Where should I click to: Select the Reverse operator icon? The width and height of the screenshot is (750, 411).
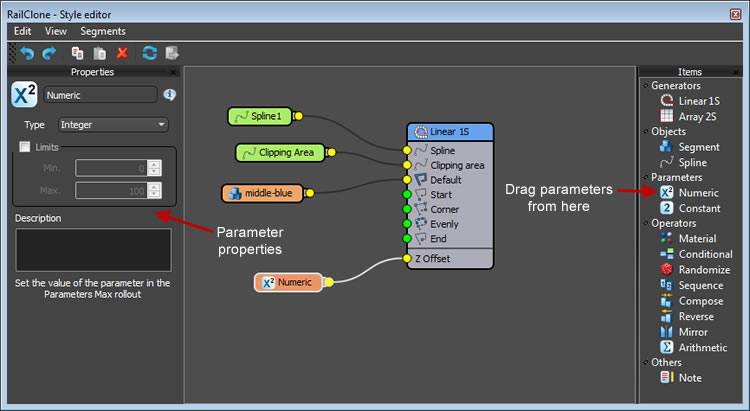pos(666,316)
